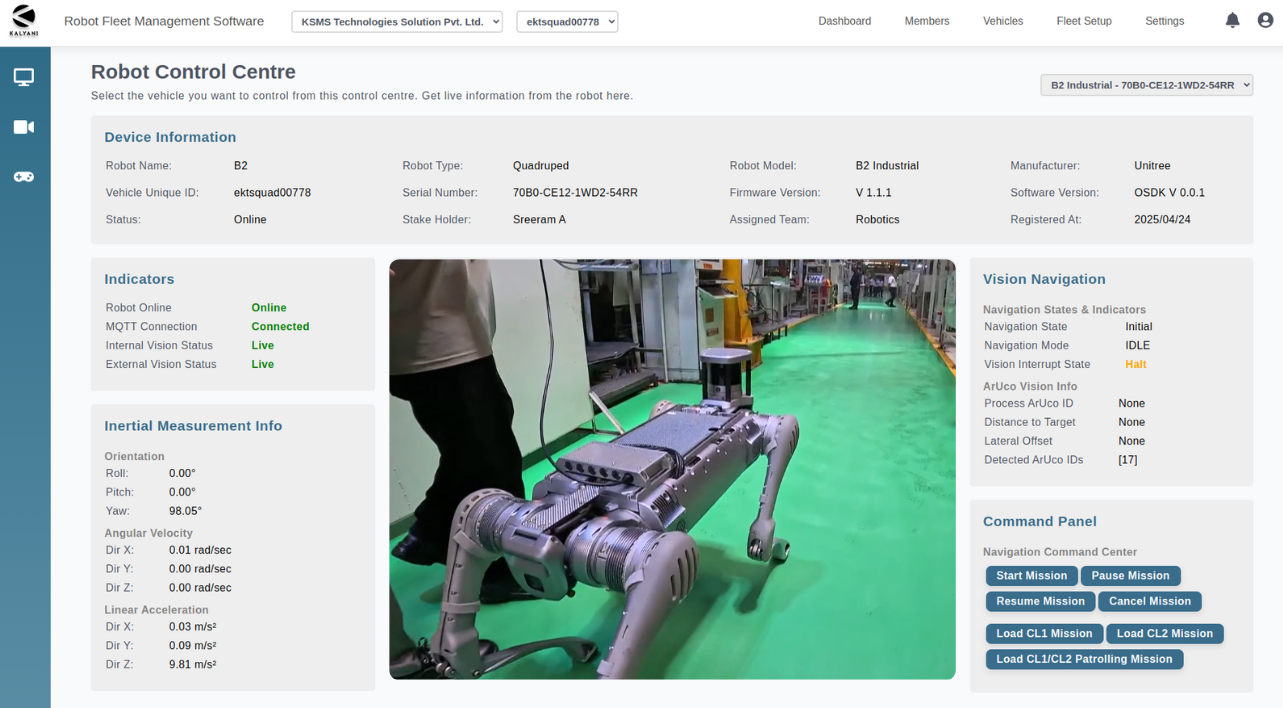This screenshot has width=1283, height=708.
Task: Cancel the mission with Cancel Mission
Action: [x=1149, y=602]
